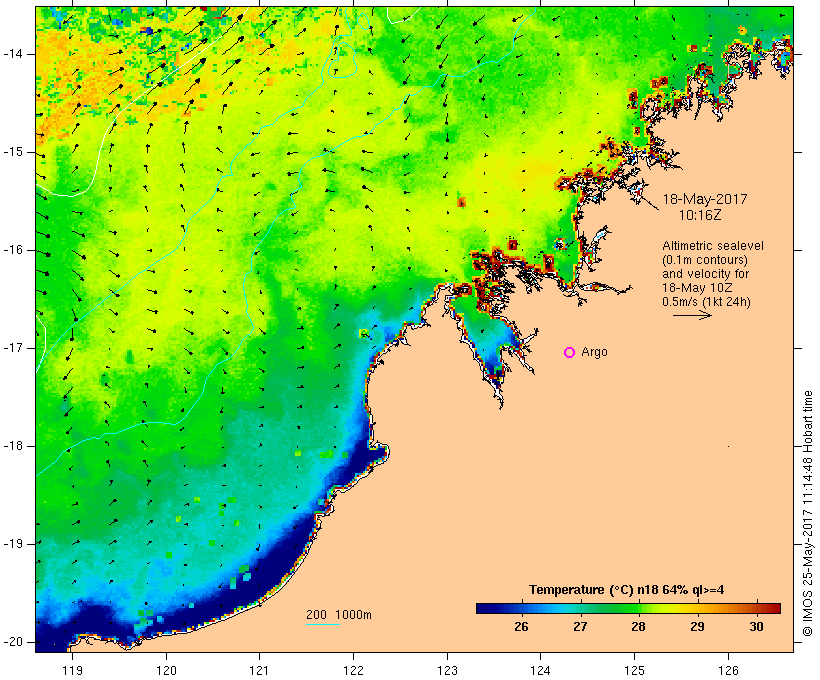Click the date text 18-May-2017

tap(705, 199)
